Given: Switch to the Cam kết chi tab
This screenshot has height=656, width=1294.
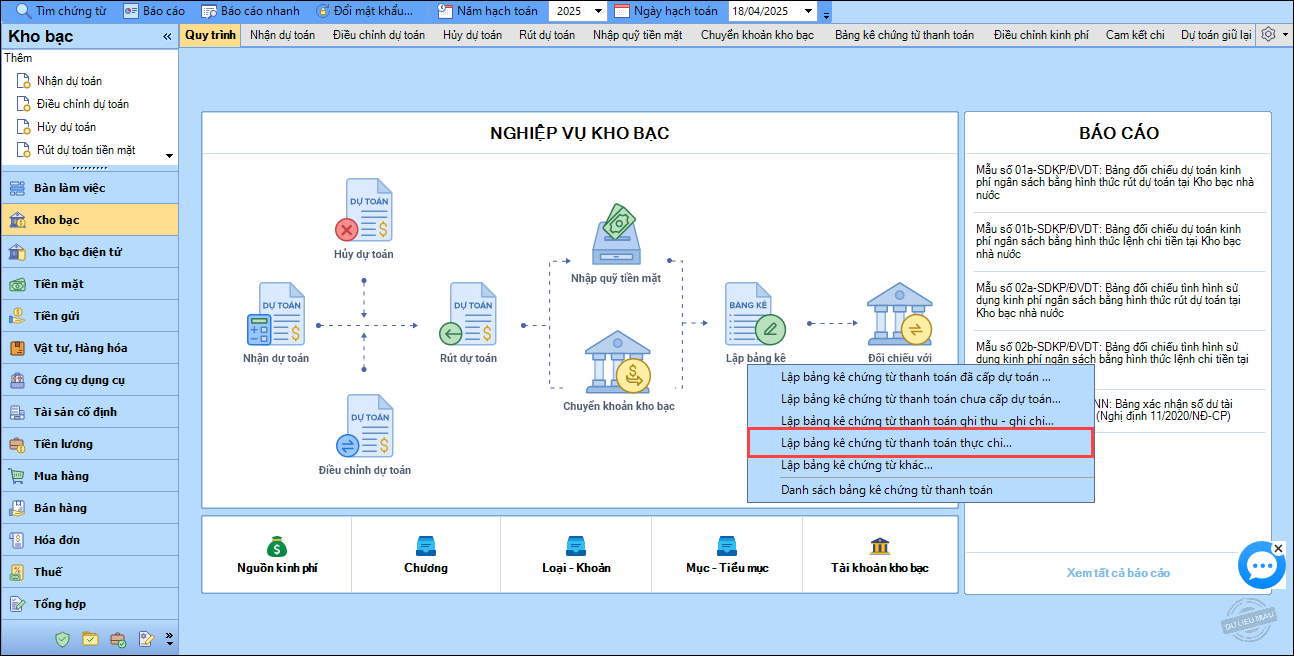Looking at the screenshot, I should click(x=1135, y=35).
